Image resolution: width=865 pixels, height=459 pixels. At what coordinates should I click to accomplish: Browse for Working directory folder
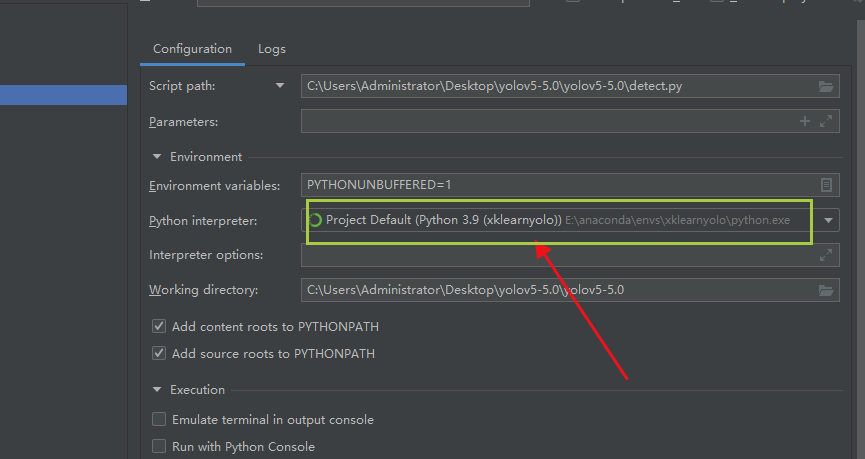pyautogui.click(x=826, y=291)
